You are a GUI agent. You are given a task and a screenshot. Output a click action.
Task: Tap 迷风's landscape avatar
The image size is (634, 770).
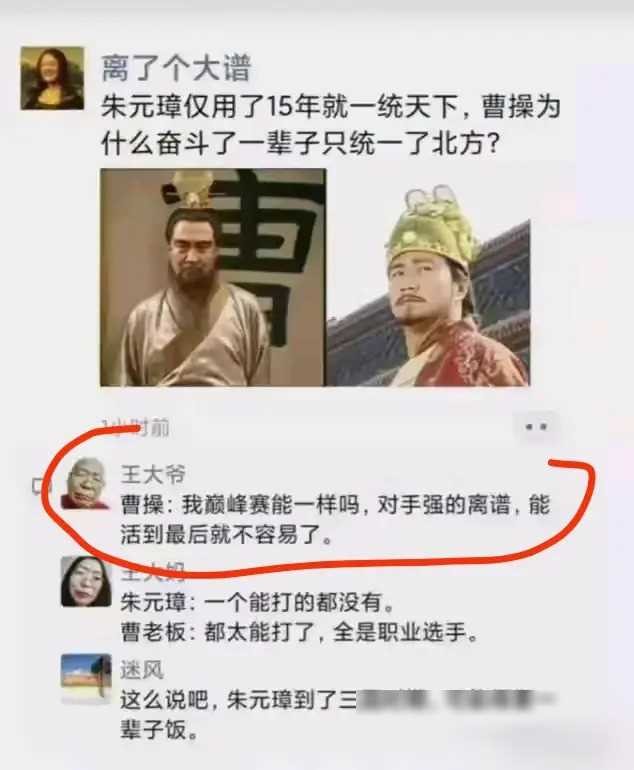tap(86, 679)
